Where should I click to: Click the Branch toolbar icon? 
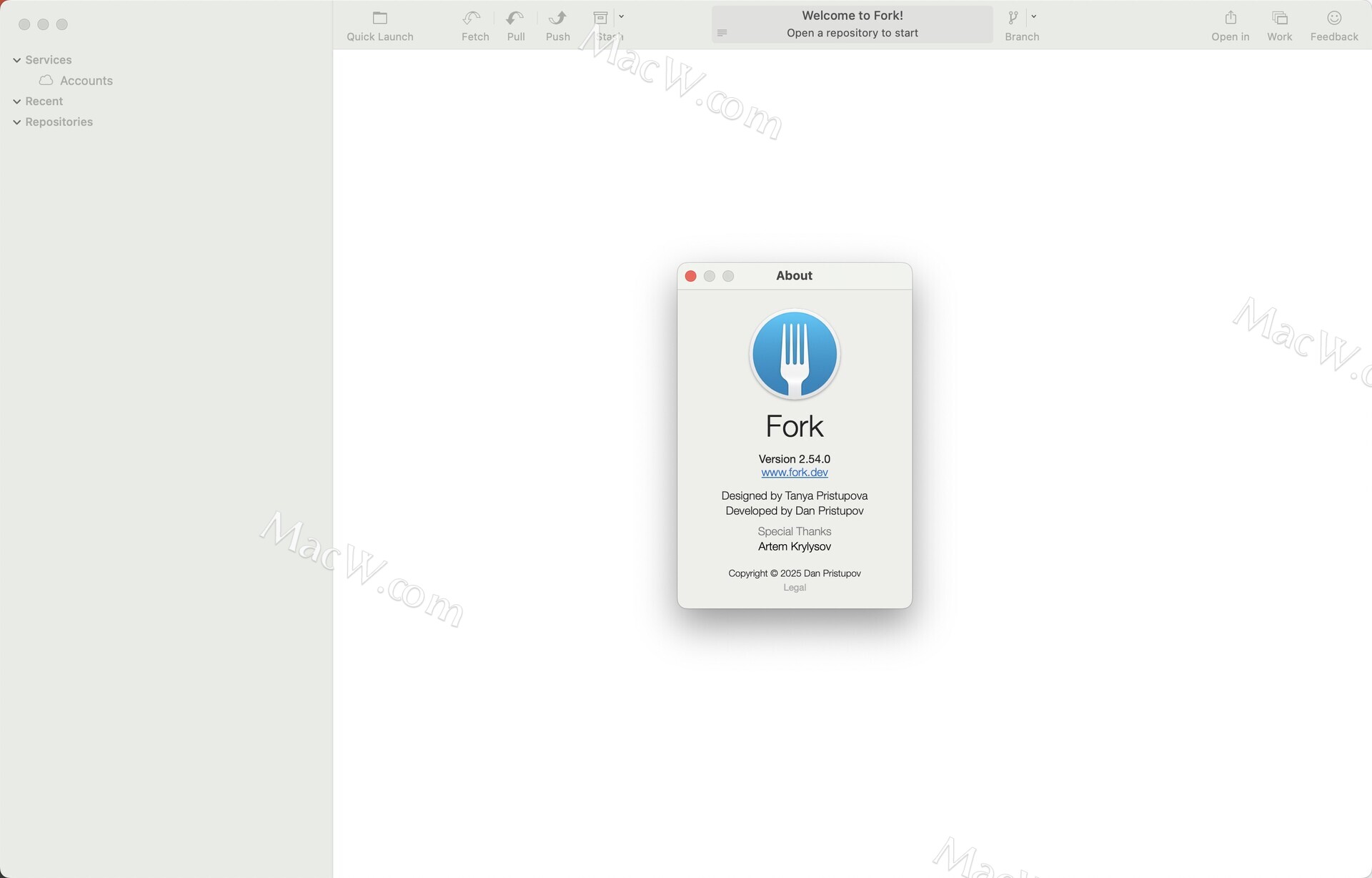pyautogui.click(x=1013, y=18)
